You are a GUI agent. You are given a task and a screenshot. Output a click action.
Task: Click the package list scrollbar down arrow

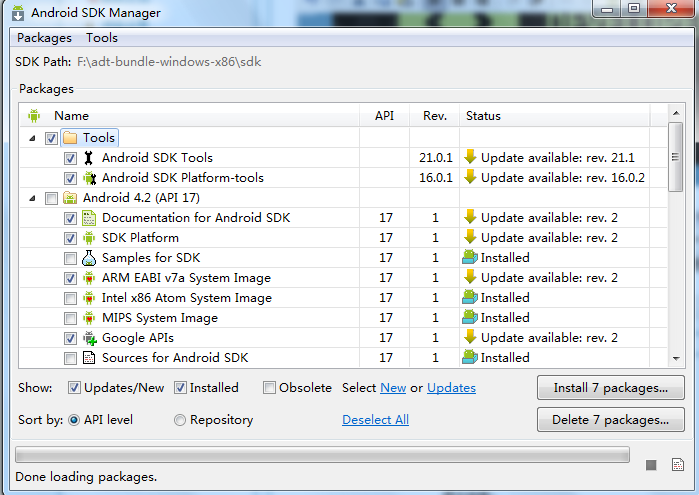(676, 358)
